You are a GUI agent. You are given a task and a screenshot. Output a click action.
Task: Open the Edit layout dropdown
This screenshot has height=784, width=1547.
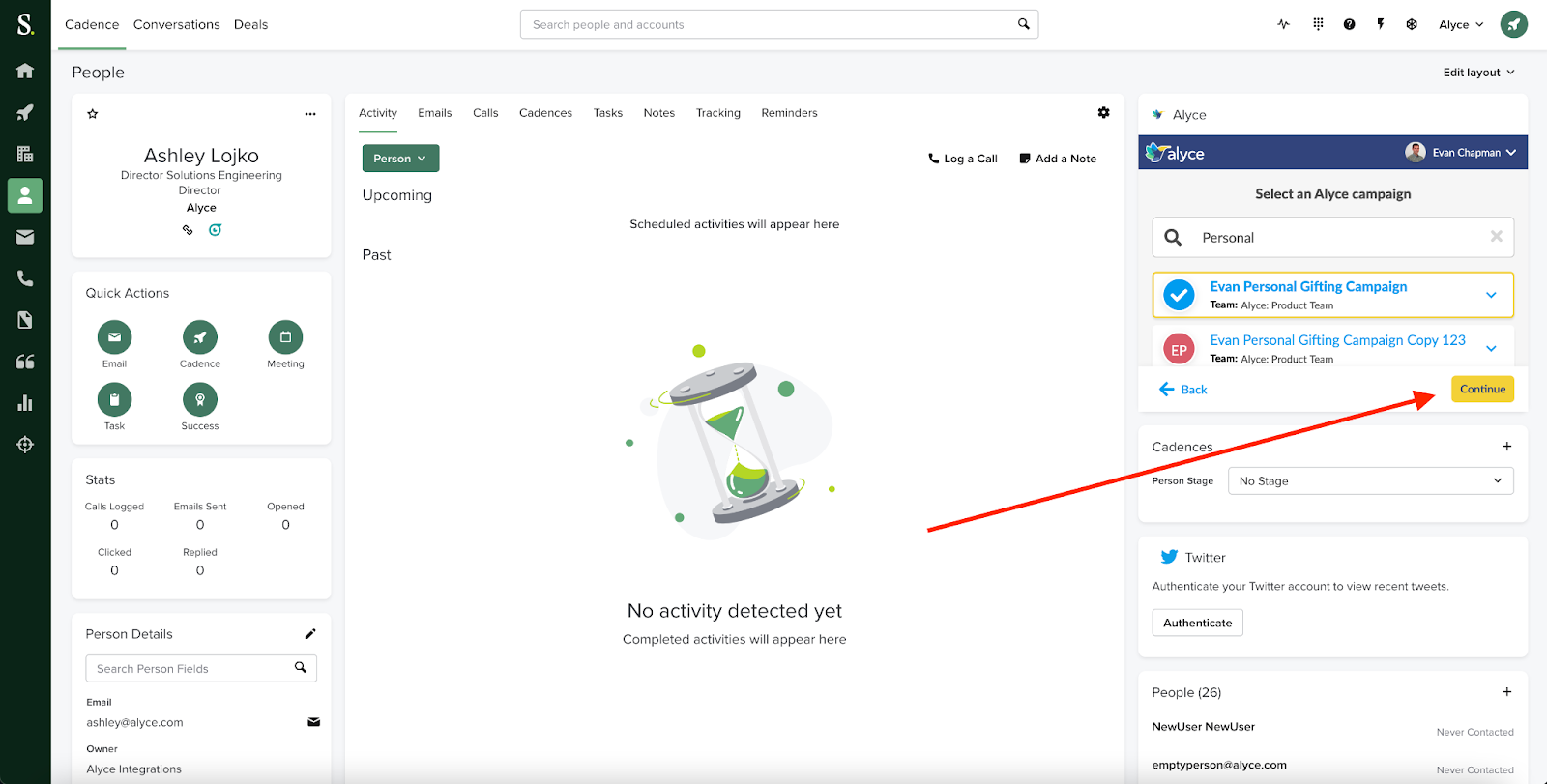pyautogui.click(x=1479, y=73)
